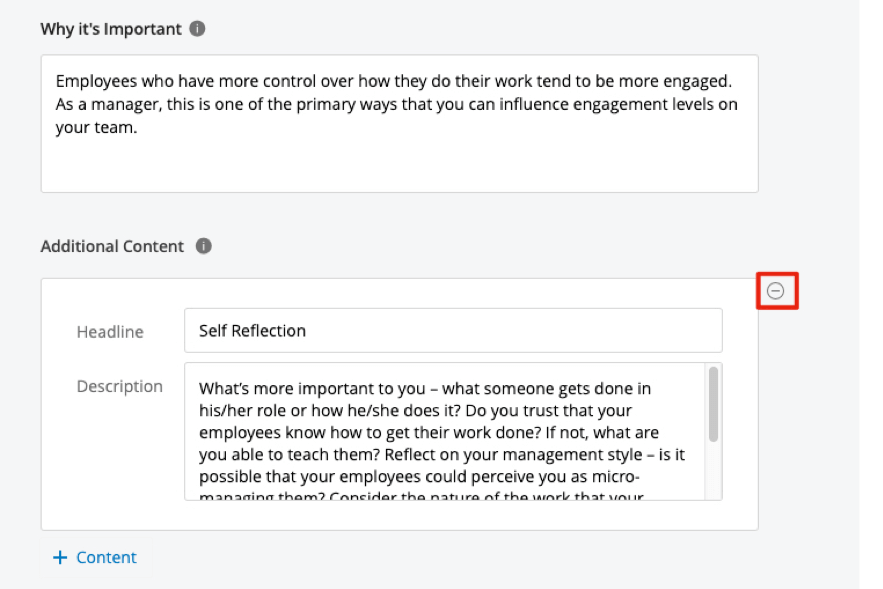
Task: Click the Description scrollbar thumb
Action: point(713,404)
